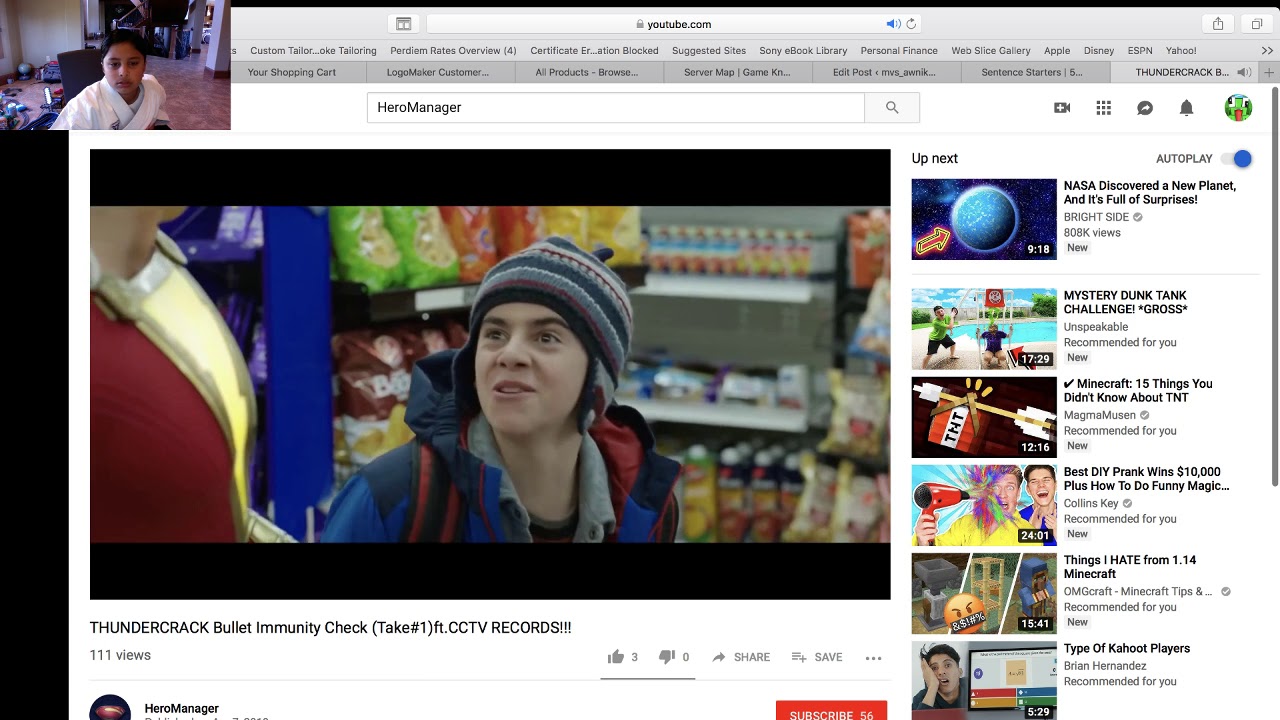Image resolution: width=1280 pixels, height=720 pixels.
Task: Open the three-dot more actions menu
Action: click(873, 658)
